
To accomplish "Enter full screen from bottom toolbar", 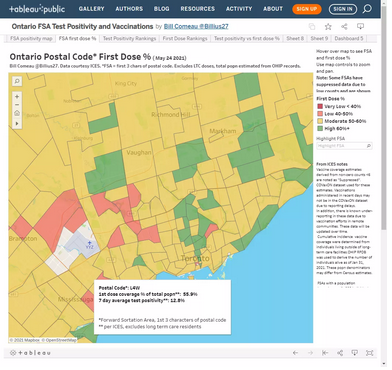I will click(x=369, y=353).
